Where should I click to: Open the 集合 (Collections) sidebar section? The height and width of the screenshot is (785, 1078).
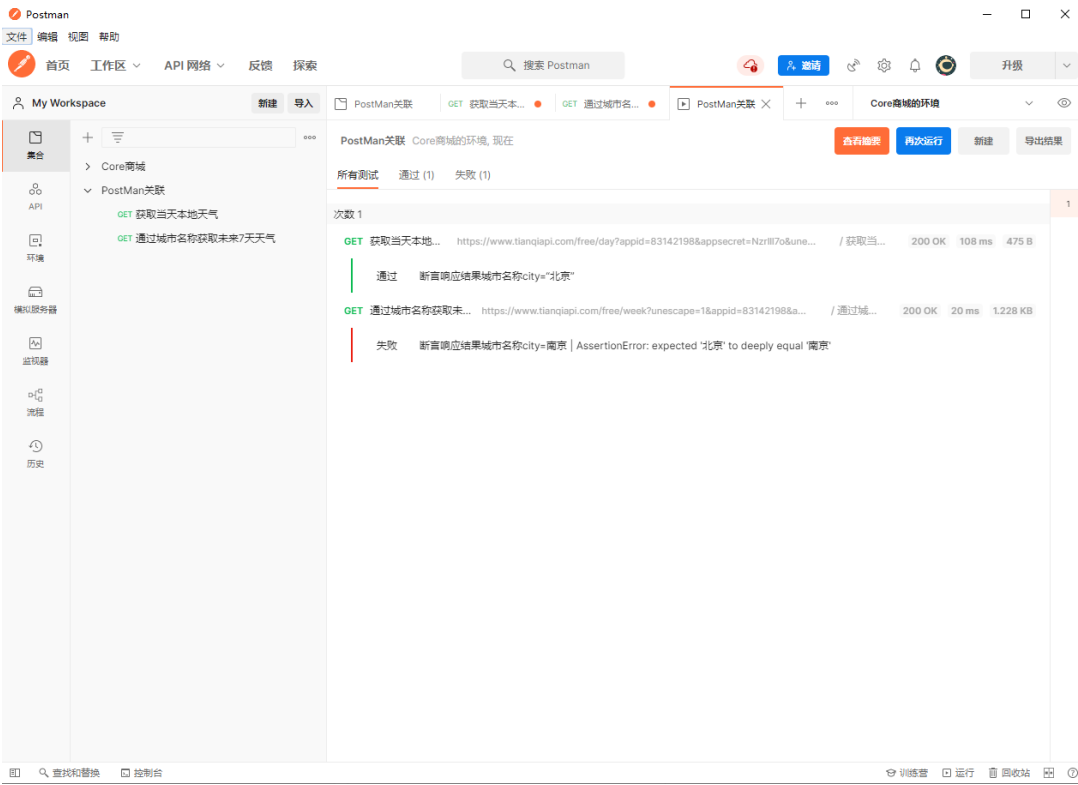tap(35, 145)
